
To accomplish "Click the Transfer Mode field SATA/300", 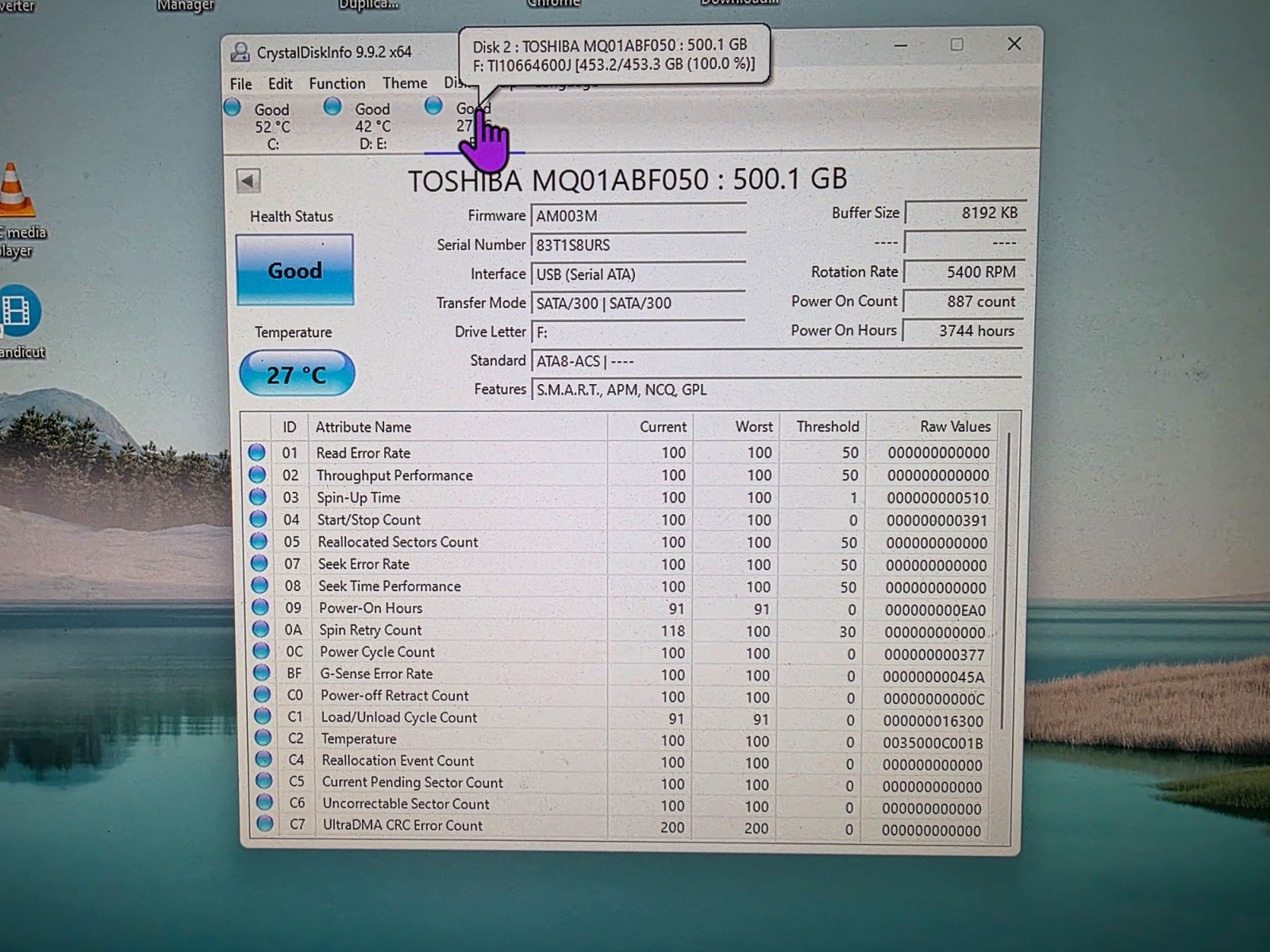I will (x=638, y=303).
